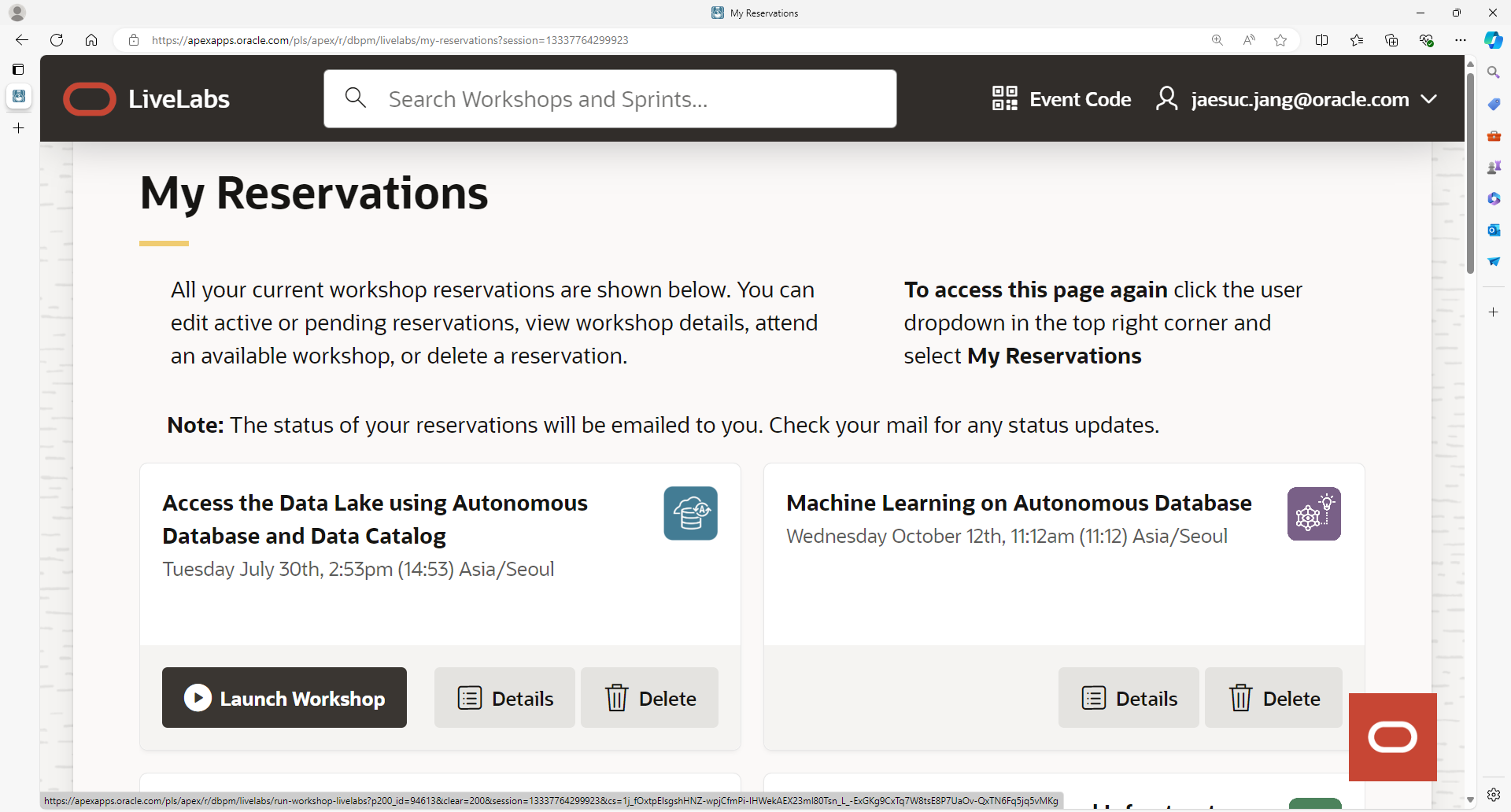Focus the Search Workshops and Sprints field
Viewport: 1511px width, 812px height.
click(x=610, y=99)
